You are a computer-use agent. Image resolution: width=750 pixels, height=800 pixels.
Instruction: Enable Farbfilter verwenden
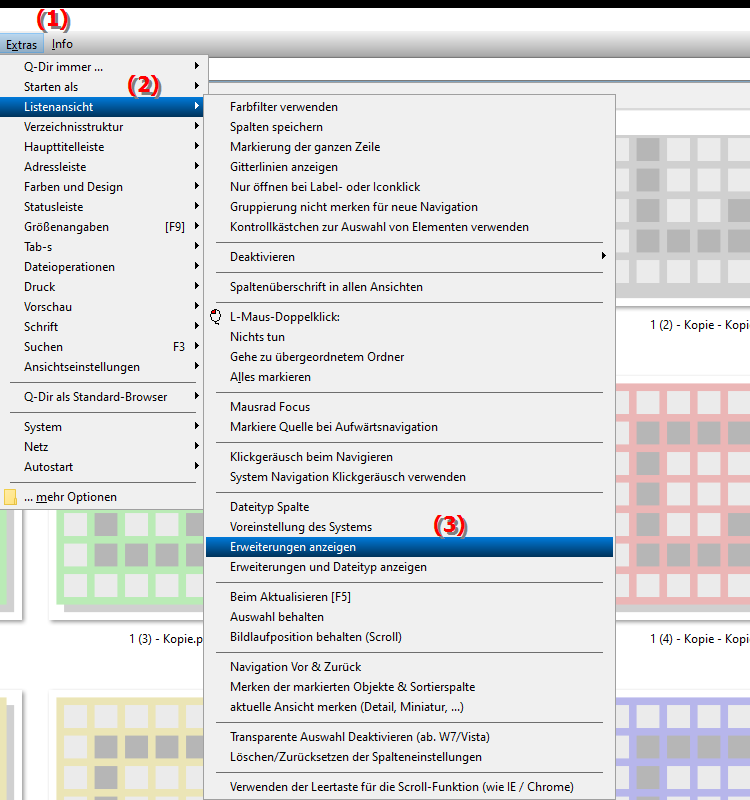pyautogui.click(x=283, y=107)
